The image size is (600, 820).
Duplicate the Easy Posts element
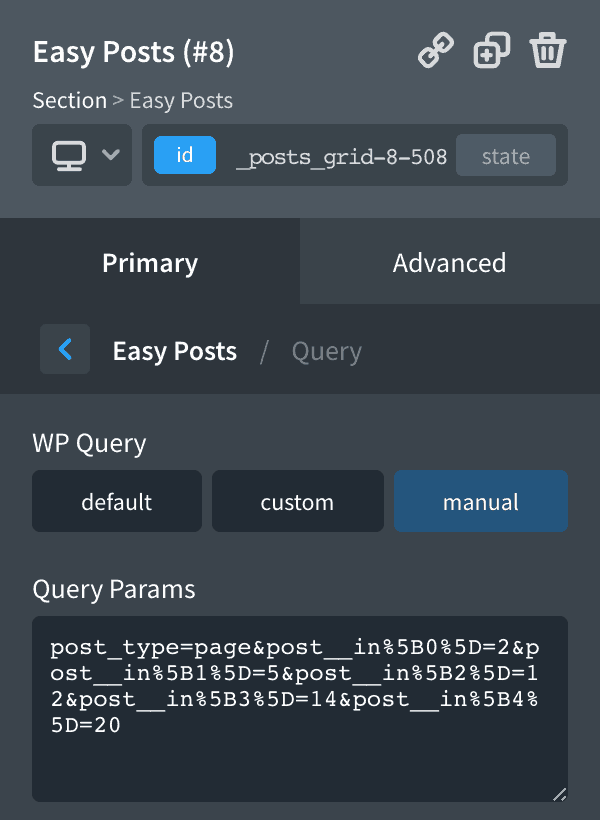[x=492, y=51]
